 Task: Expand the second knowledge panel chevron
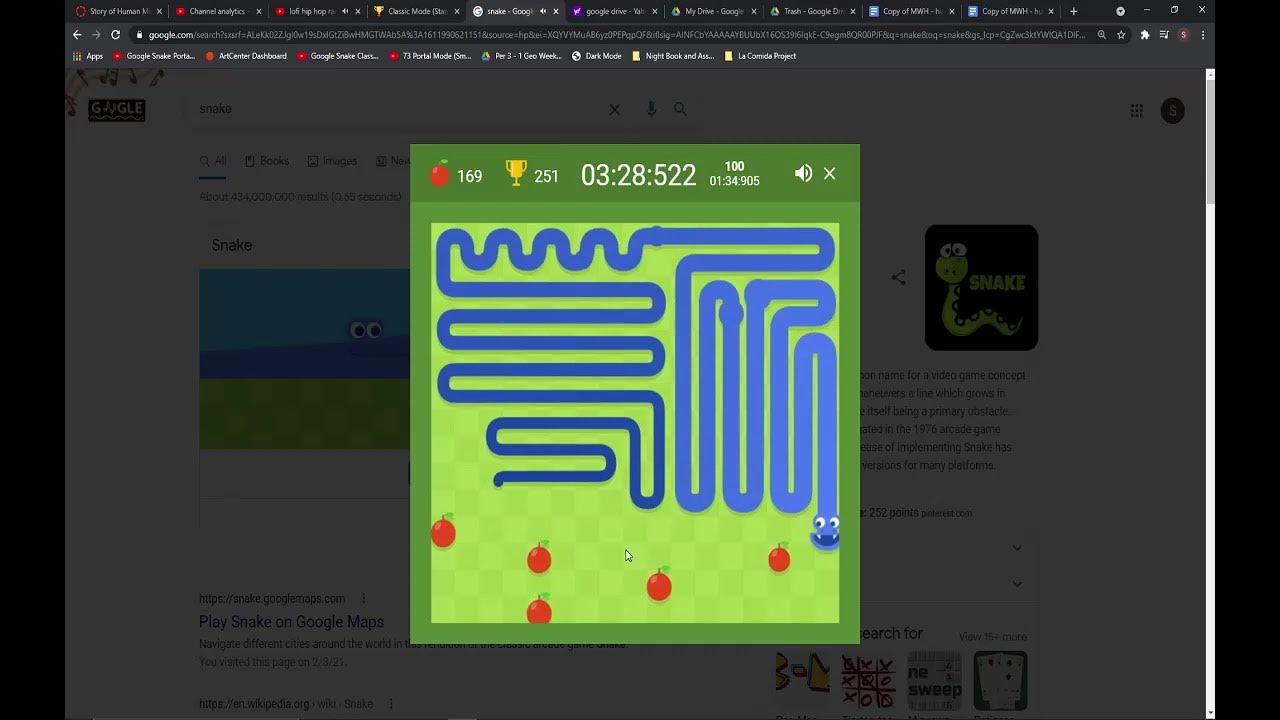1017,584
